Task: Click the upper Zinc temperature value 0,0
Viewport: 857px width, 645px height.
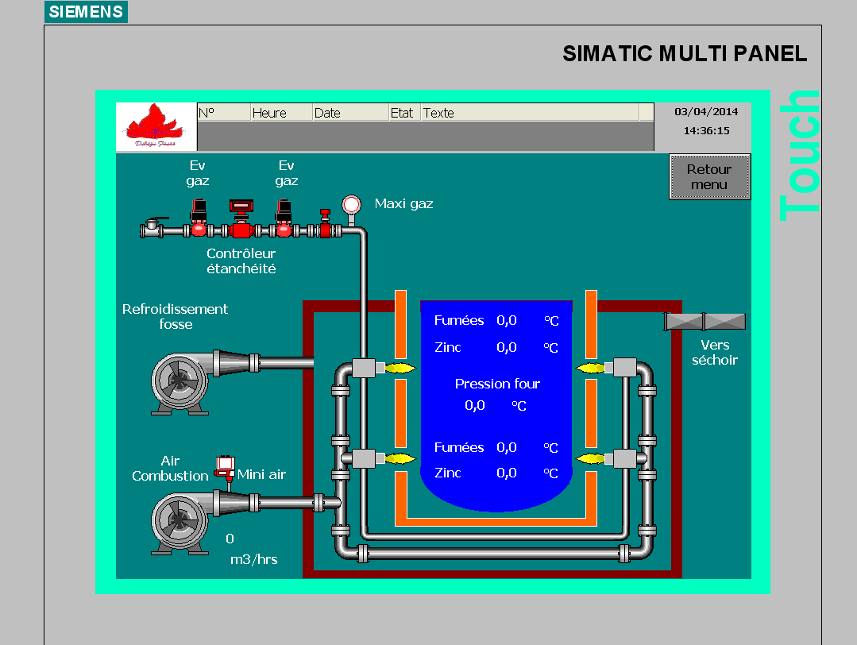Action: click(507, 347)
